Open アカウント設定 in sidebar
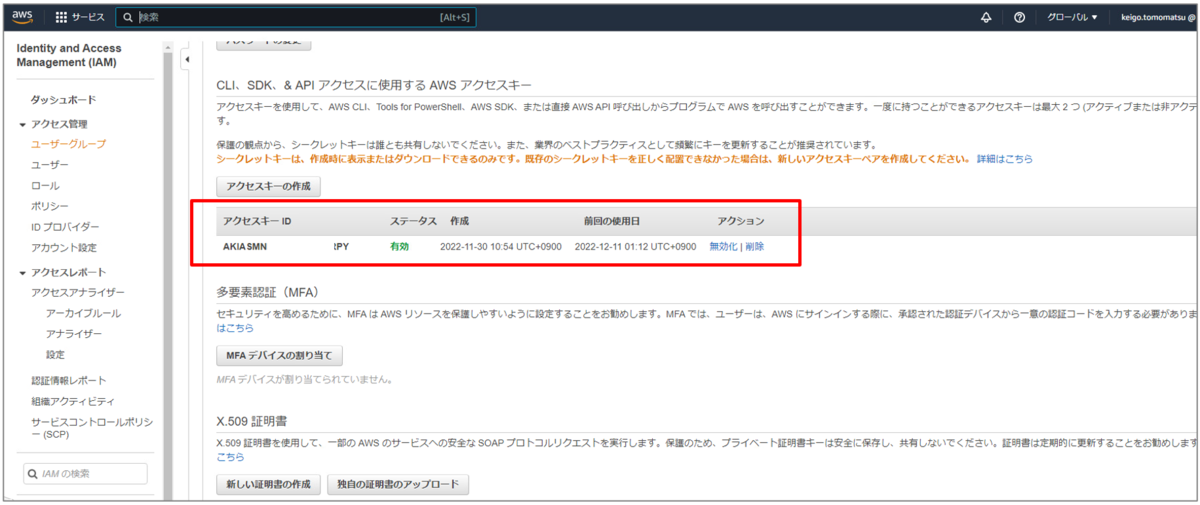 click(64, 247)
